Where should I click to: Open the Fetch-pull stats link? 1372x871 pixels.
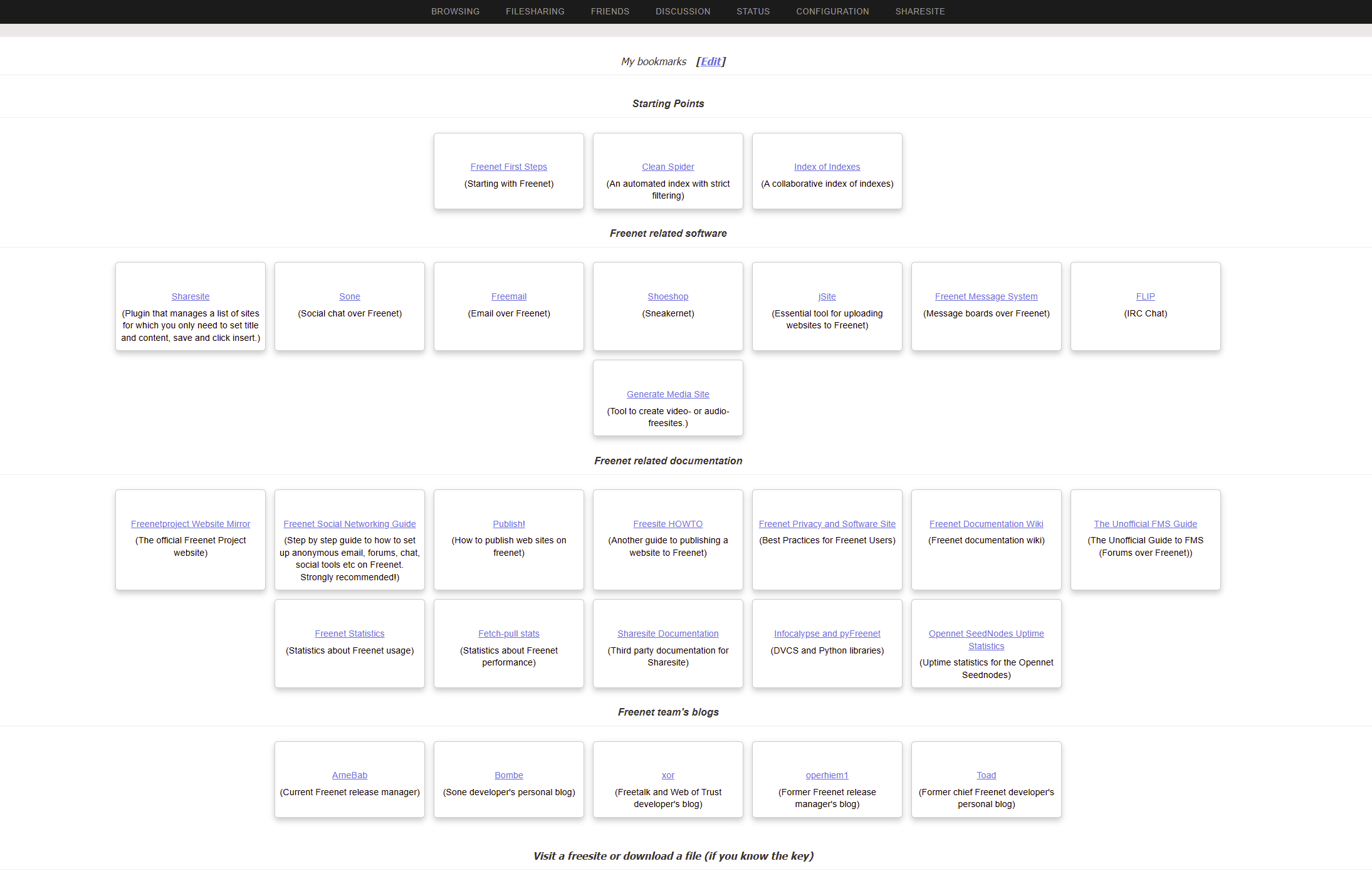tap(508, 634)
